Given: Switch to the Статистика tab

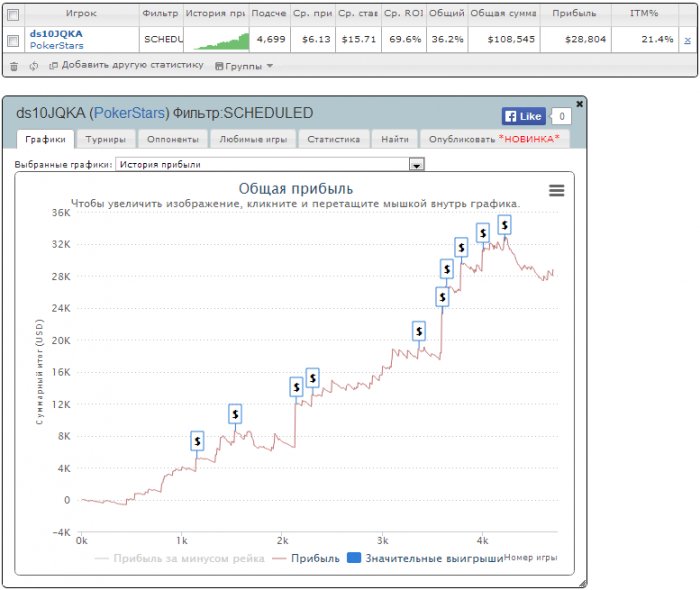Looking at the screenshot, I should point(333,139).
